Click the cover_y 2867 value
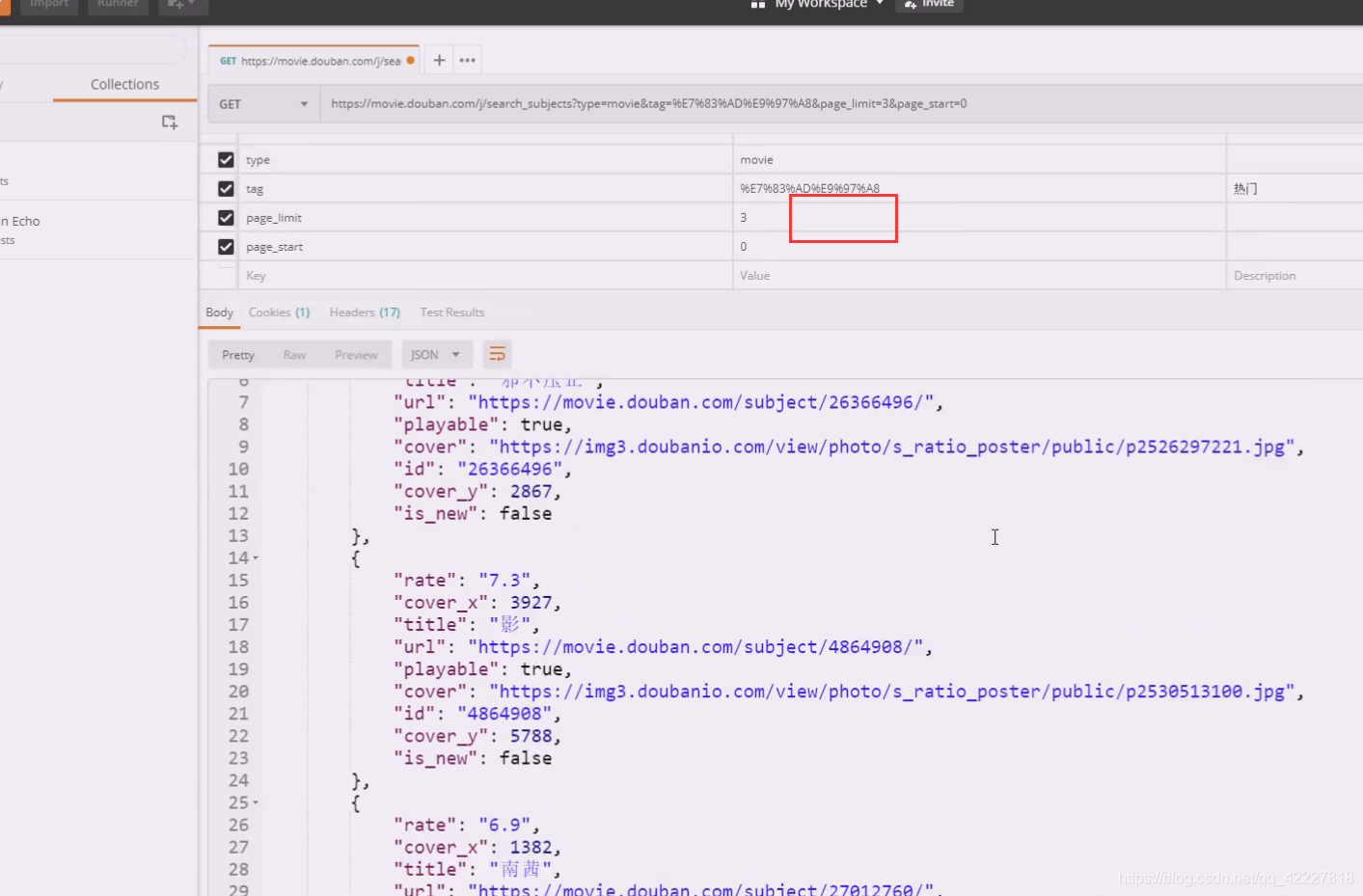 point(532,492)
